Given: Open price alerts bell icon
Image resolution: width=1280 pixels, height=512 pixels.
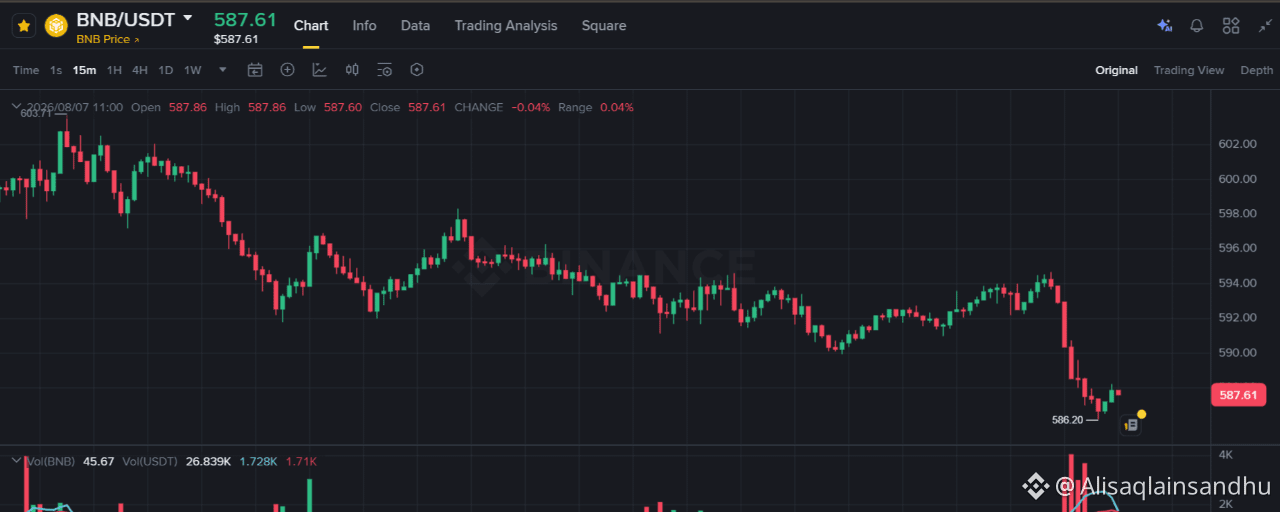Looking at the screenshot, I should [1196, 26].
